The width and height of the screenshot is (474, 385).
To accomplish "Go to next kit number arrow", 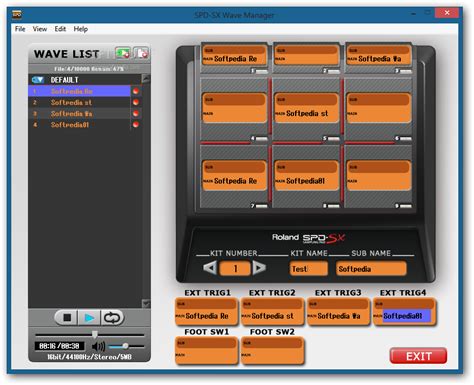I will pos(259,268).
